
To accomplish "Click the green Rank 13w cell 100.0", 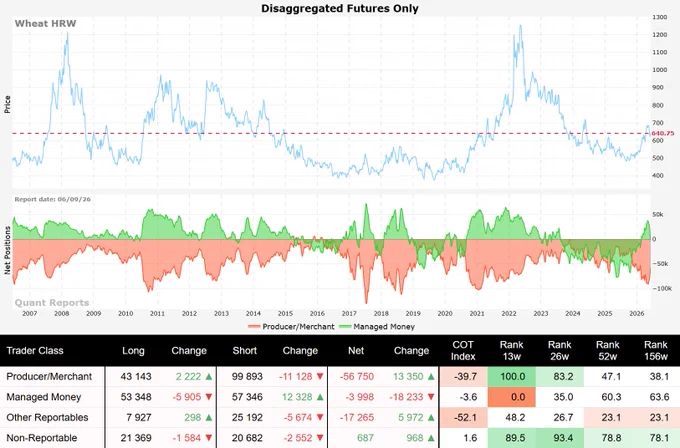I will [512, 376].
